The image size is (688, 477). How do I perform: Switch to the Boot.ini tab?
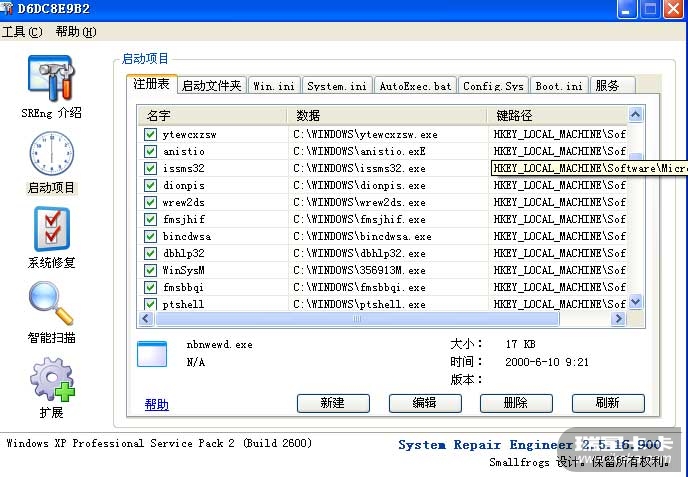(x=559, y=86)
